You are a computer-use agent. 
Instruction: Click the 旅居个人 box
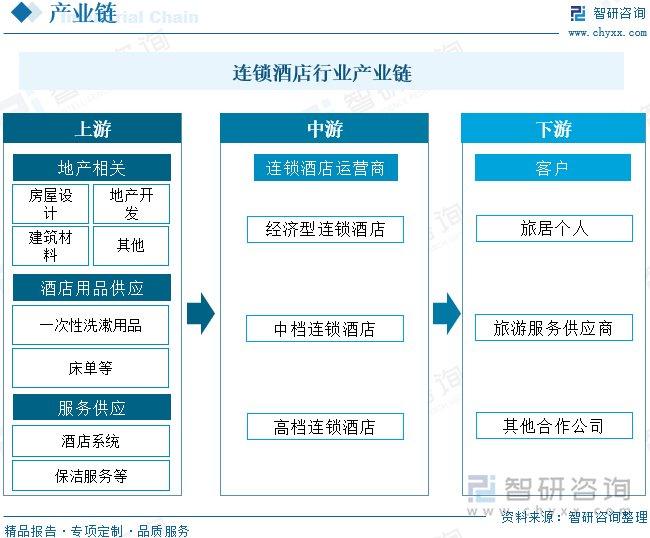(554, 228)
